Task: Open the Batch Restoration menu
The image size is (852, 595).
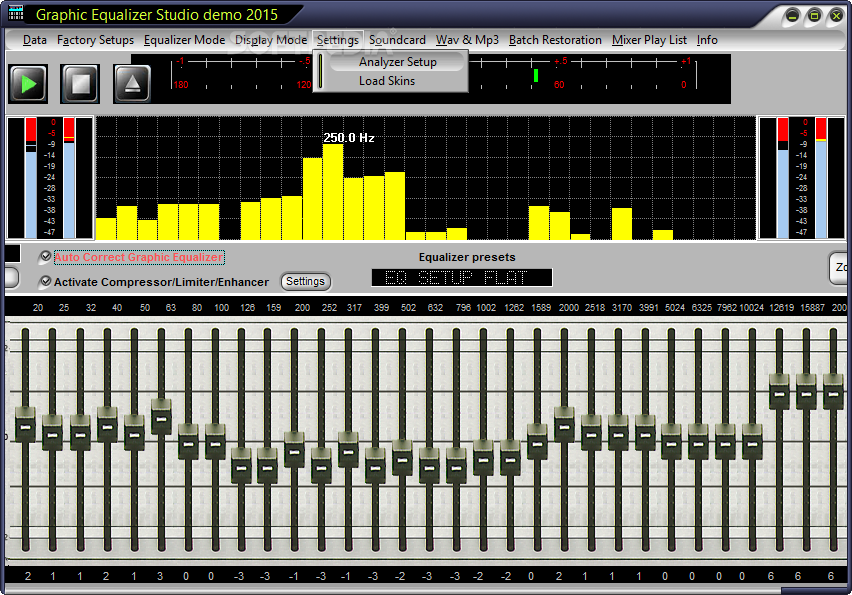Action: pos(555,40)
